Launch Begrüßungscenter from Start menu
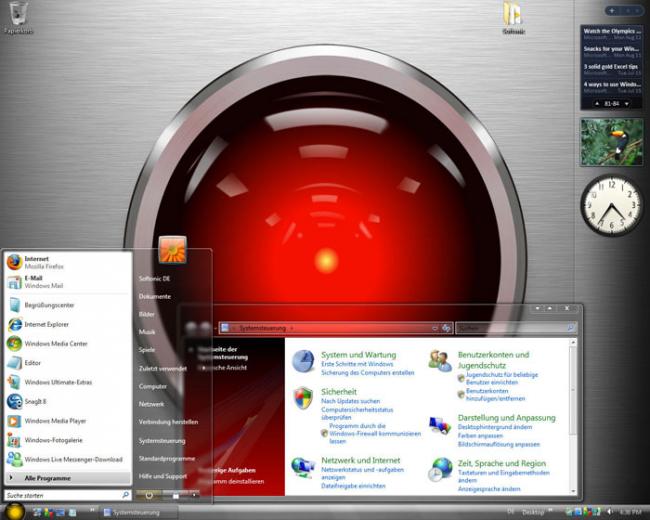Image resolution: width=650 pixels, height=520 pixels. [x=68, y=305]
